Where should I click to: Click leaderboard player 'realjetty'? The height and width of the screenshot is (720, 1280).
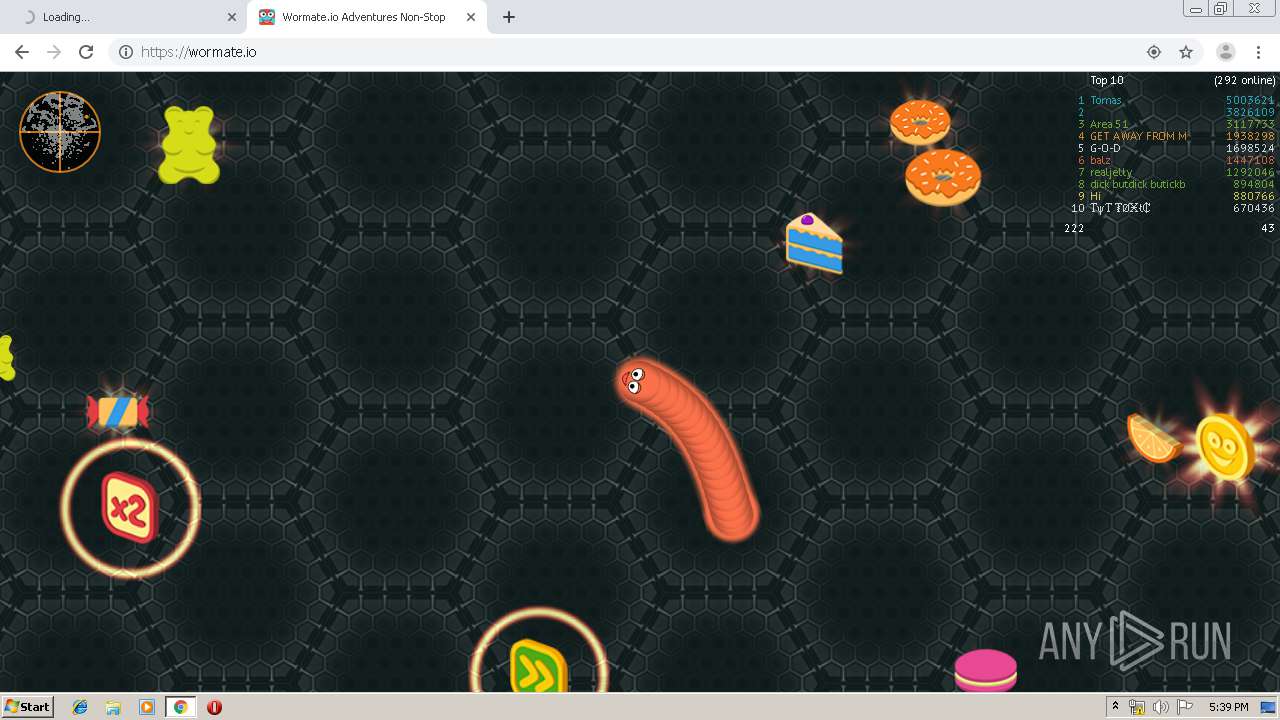point(1110,172)
